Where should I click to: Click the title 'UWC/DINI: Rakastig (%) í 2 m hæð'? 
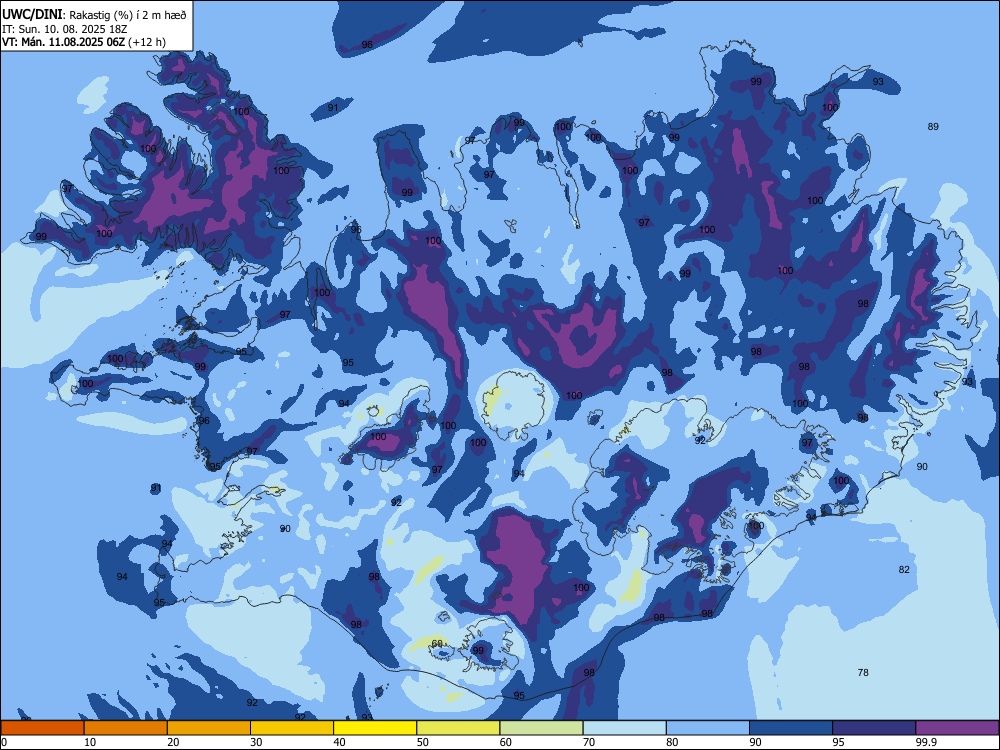pos(94,15)
